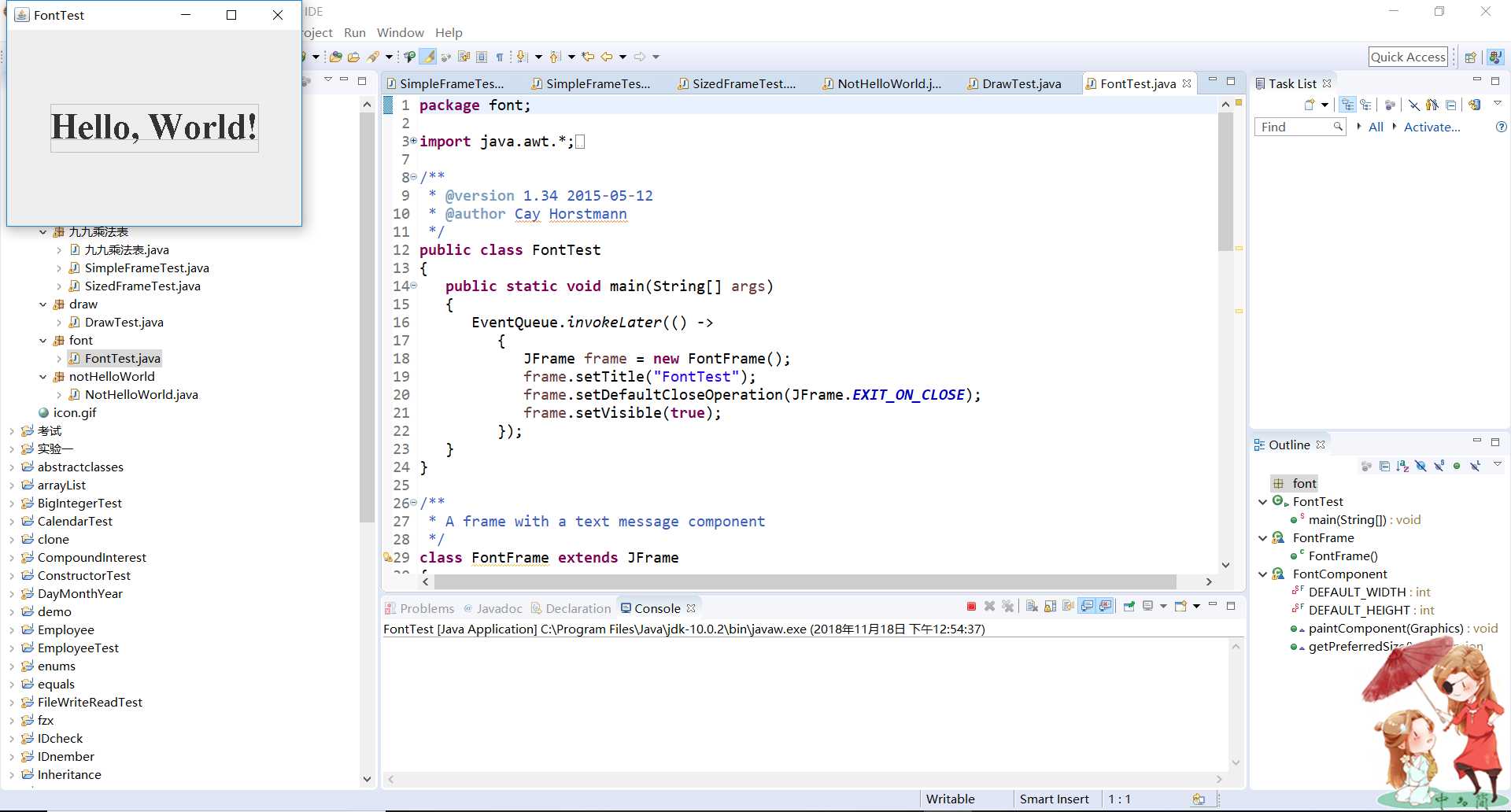Collapse the FontTest class in Outline
1511x812 pixels.
click(1263, 502)
